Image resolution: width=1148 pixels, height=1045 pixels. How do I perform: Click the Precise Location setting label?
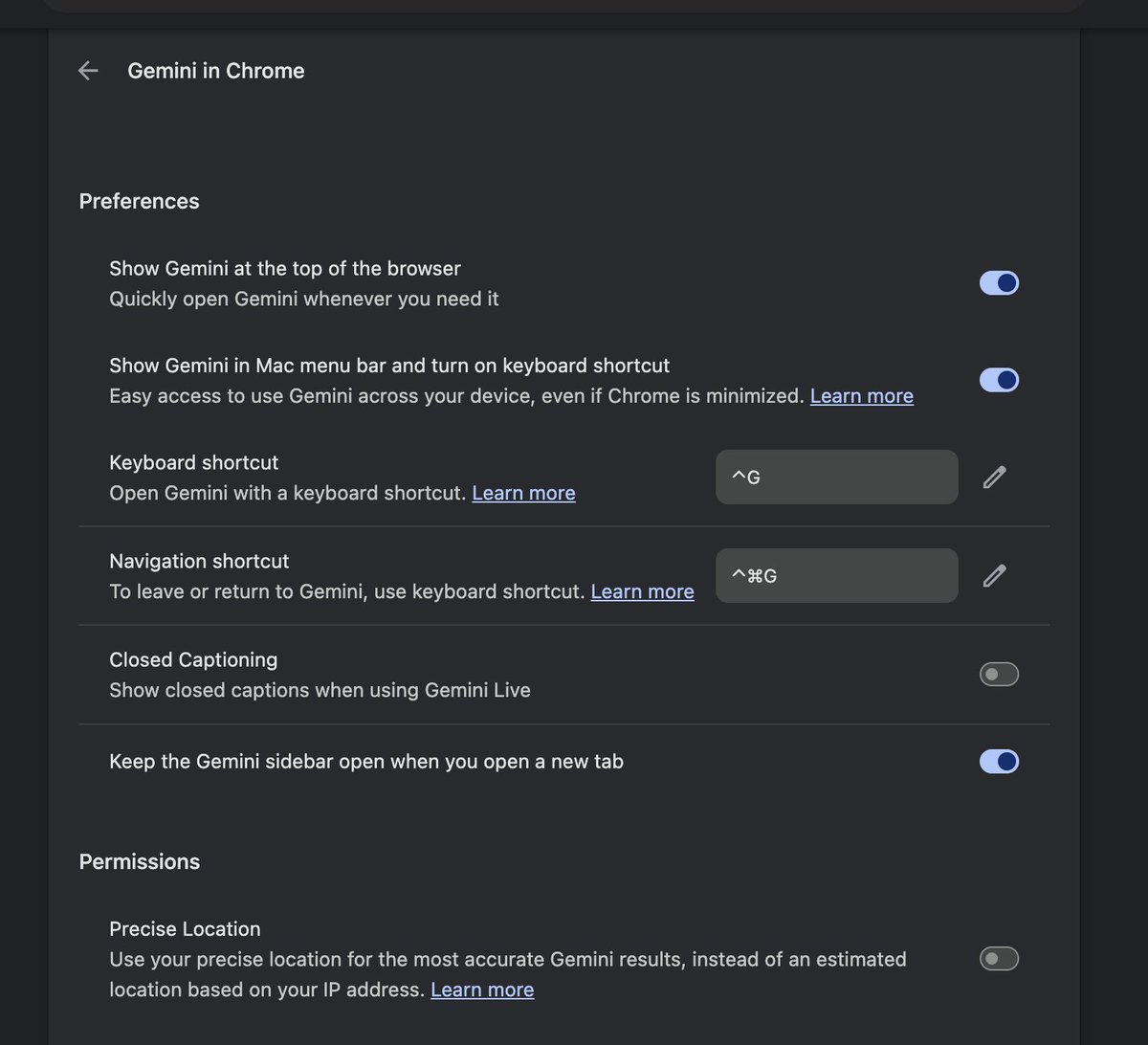185,929
